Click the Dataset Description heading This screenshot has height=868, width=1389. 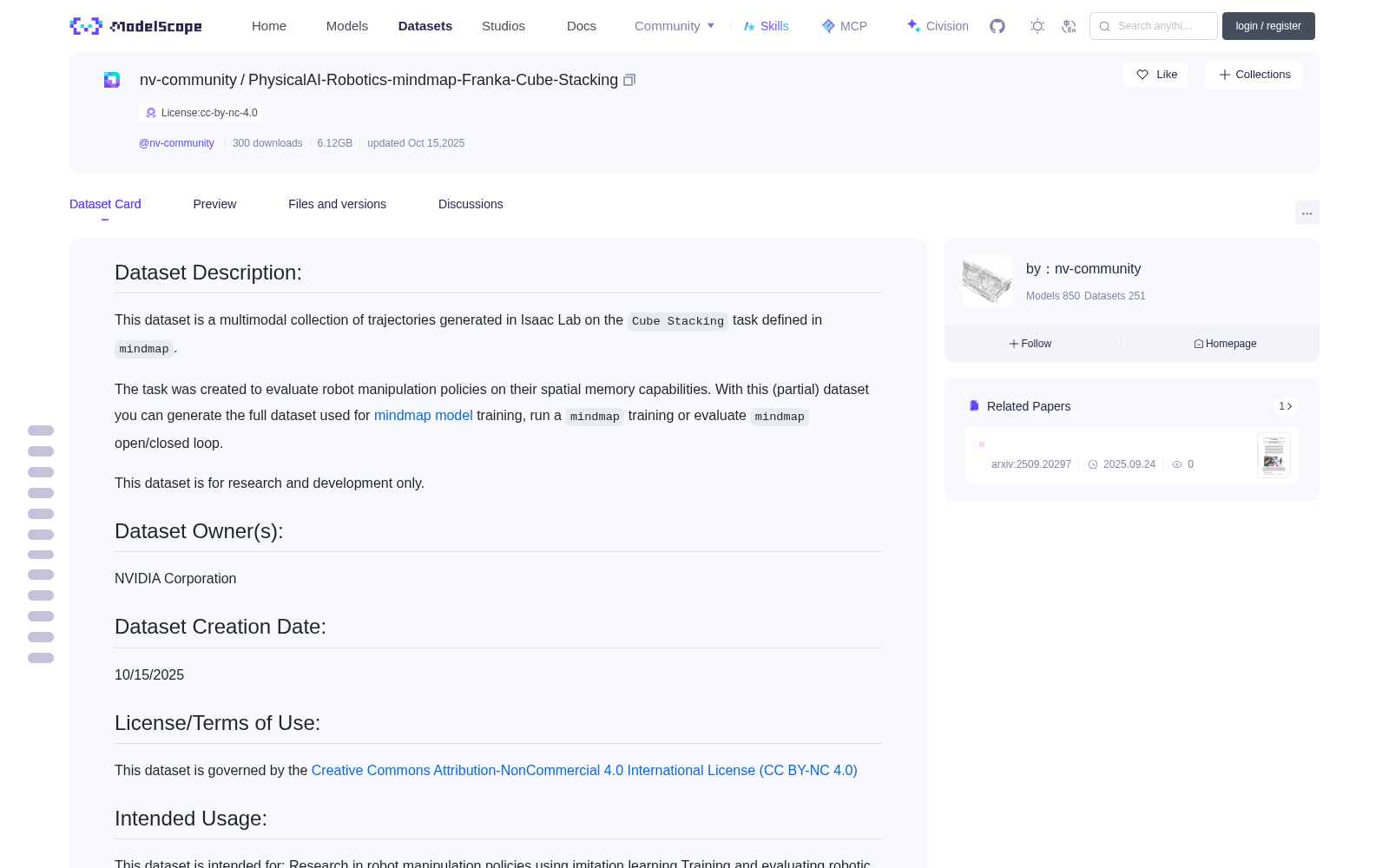pyautogui.click(x=208, y=273)
